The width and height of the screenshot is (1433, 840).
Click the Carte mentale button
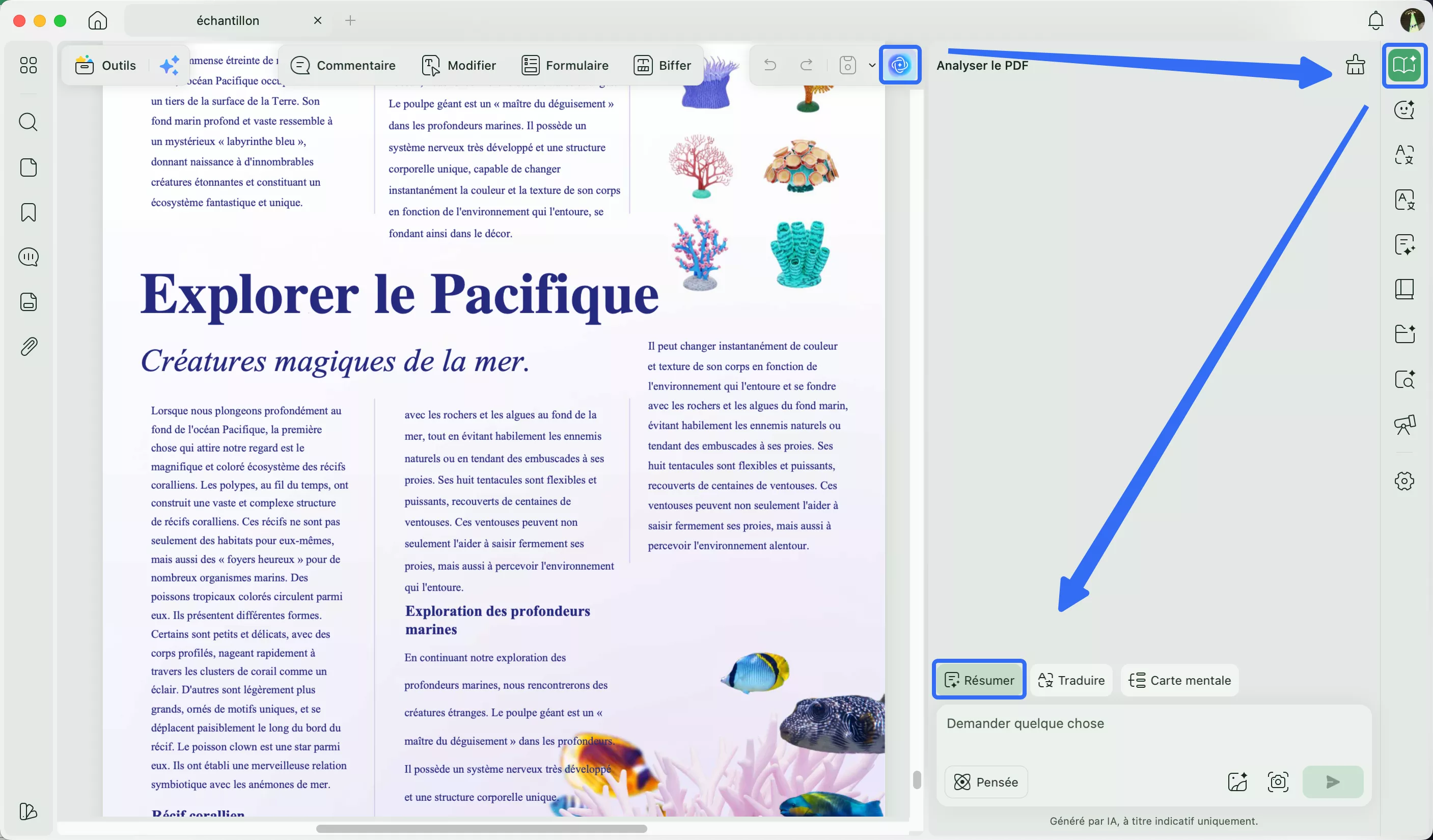pyautogui.click(x=1179, y=680)
